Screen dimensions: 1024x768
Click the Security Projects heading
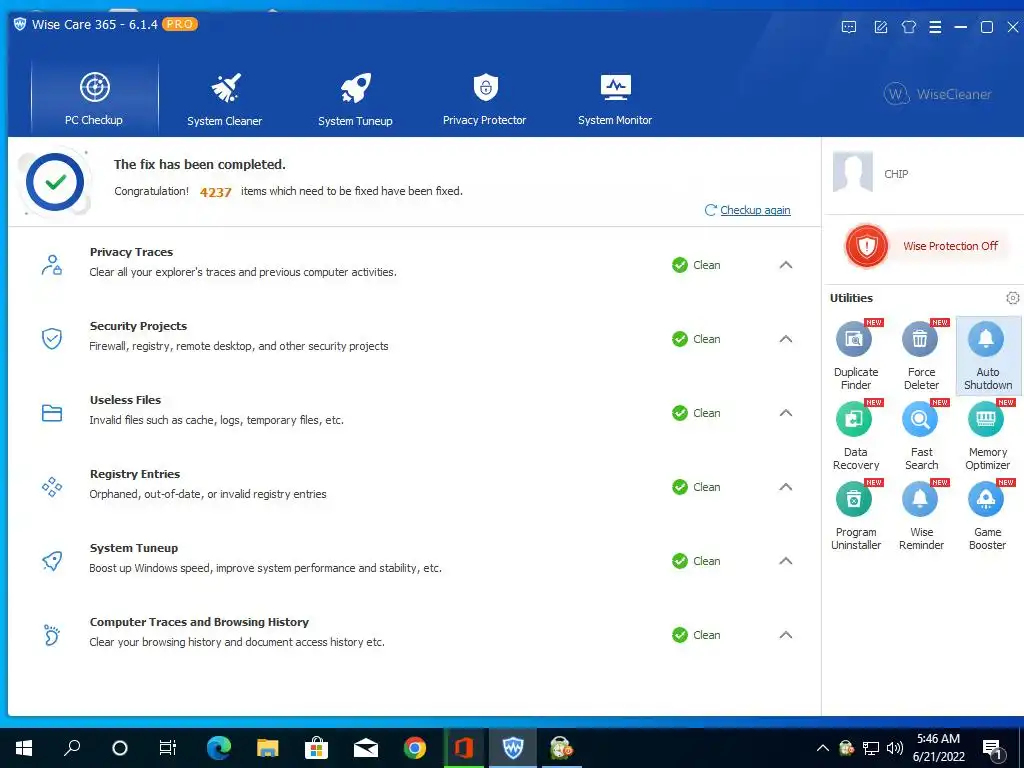pos(138,326)
